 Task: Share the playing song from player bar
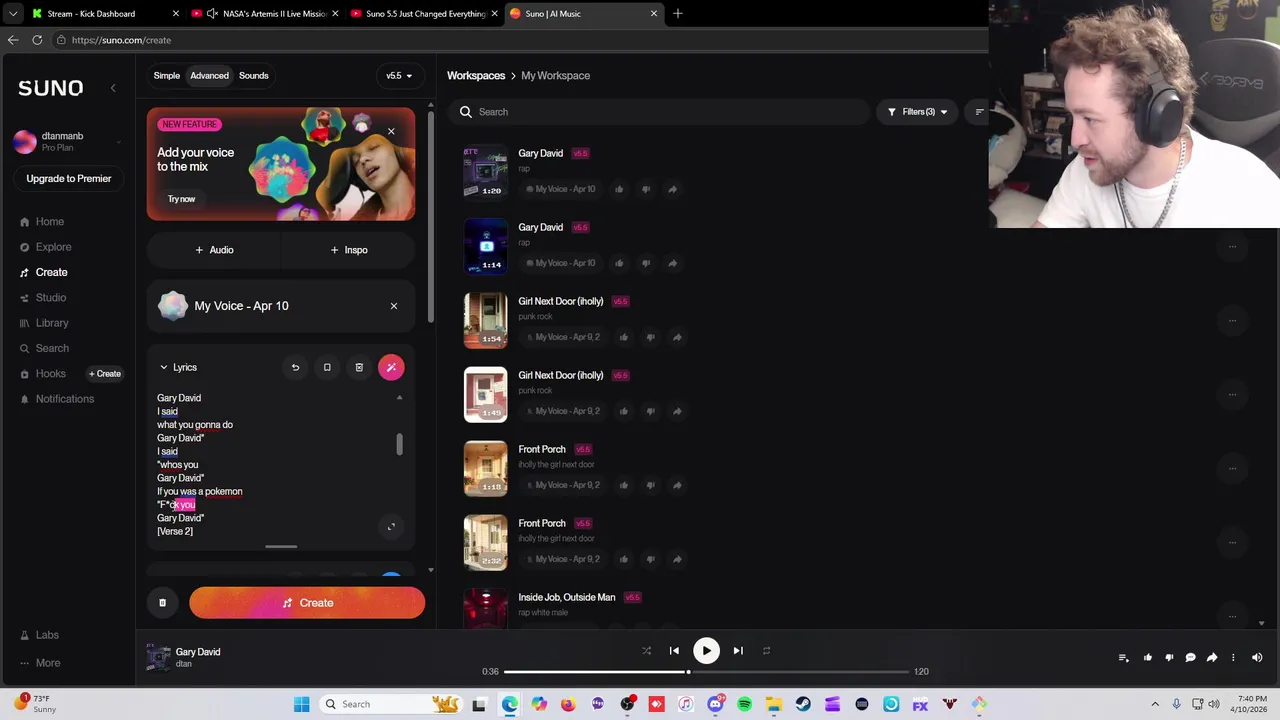point(1212,657)
